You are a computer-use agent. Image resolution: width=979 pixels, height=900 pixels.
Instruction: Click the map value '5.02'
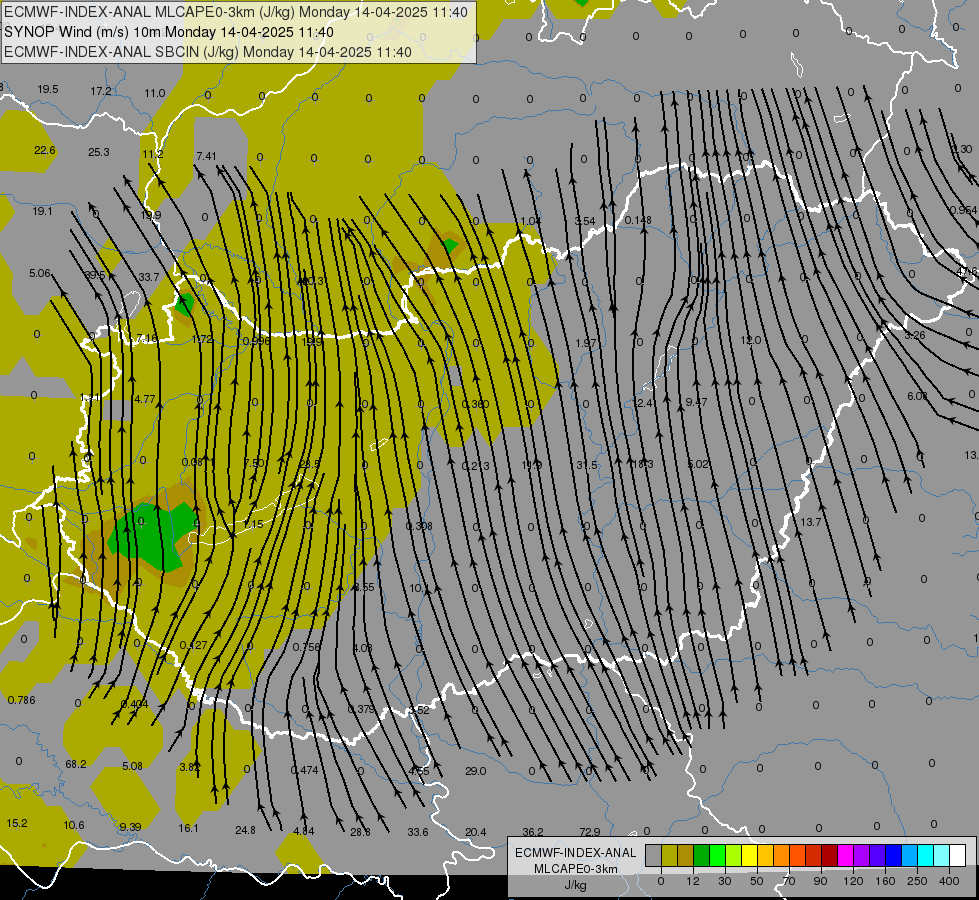698,464
